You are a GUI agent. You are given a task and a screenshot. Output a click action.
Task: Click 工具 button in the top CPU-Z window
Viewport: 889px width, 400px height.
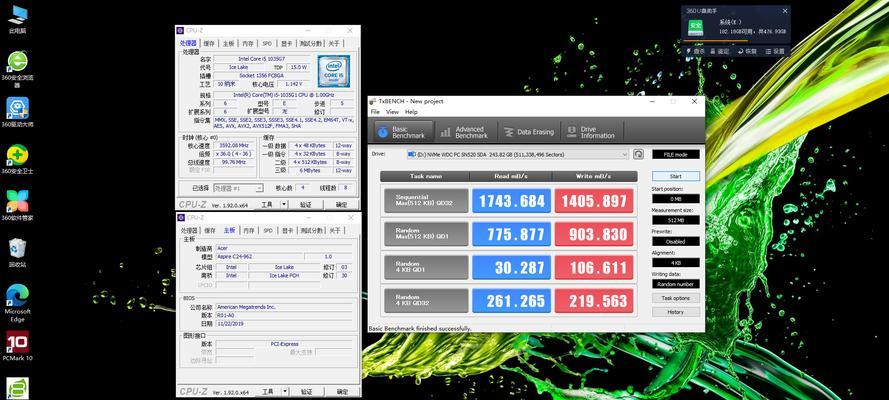pos(268,204)
